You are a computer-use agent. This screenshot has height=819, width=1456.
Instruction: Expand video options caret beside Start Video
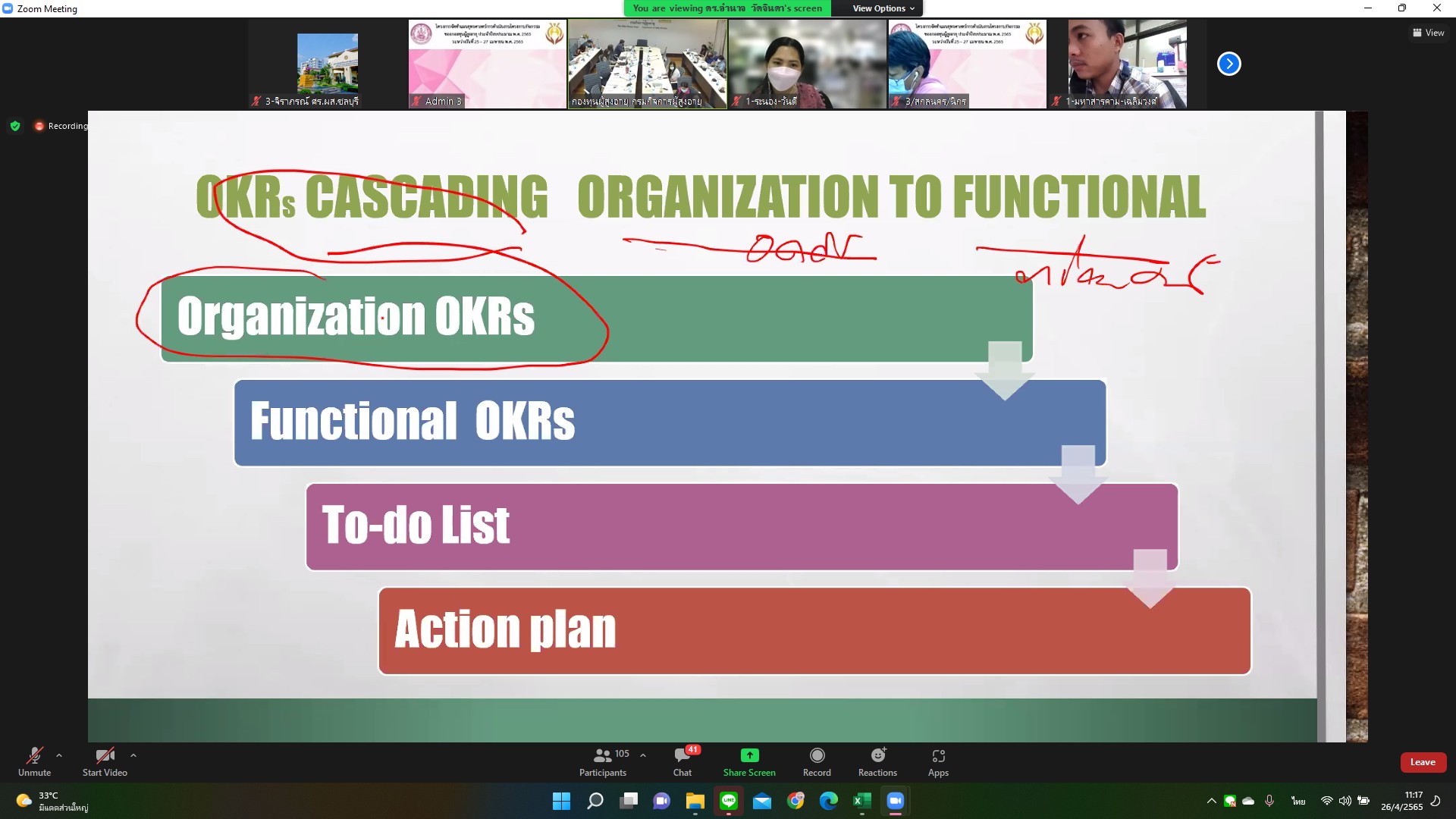(133, 755)
